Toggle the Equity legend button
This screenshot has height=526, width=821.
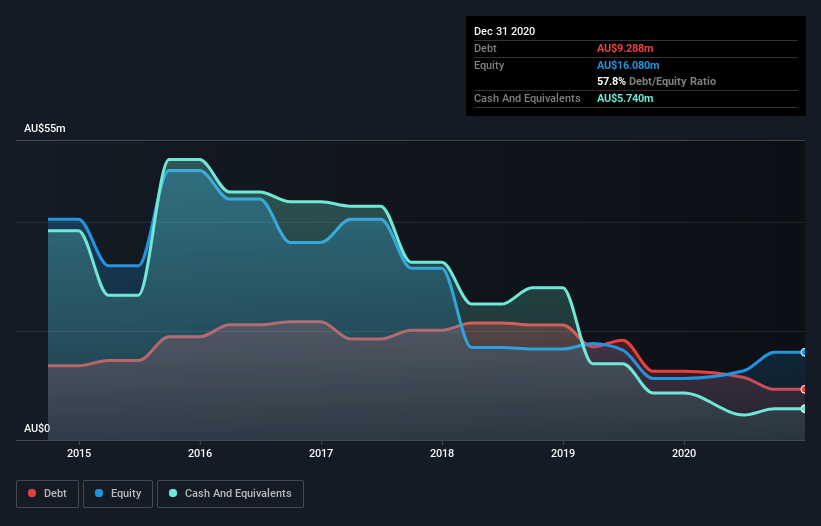coord(118,494)
